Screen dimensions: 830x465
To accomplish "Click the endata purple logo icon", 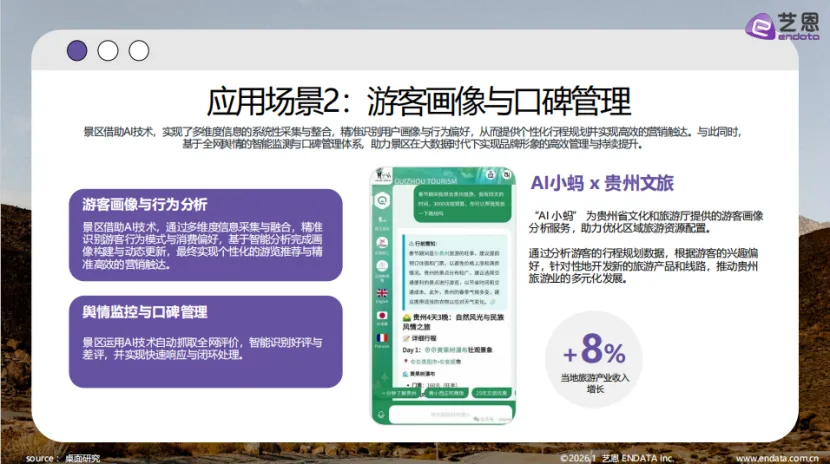I will point(760,26).
